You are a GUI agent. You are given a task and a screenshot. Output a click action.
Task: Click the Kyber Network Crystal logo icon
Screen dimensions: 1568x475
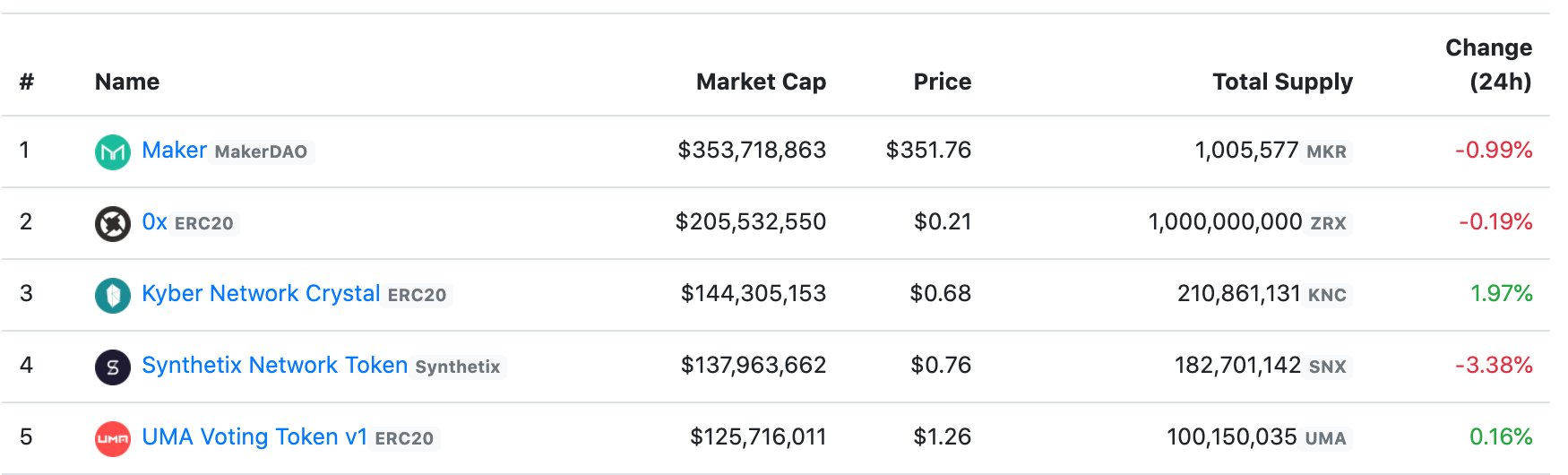pyautogui.click(x=113, y=295)
